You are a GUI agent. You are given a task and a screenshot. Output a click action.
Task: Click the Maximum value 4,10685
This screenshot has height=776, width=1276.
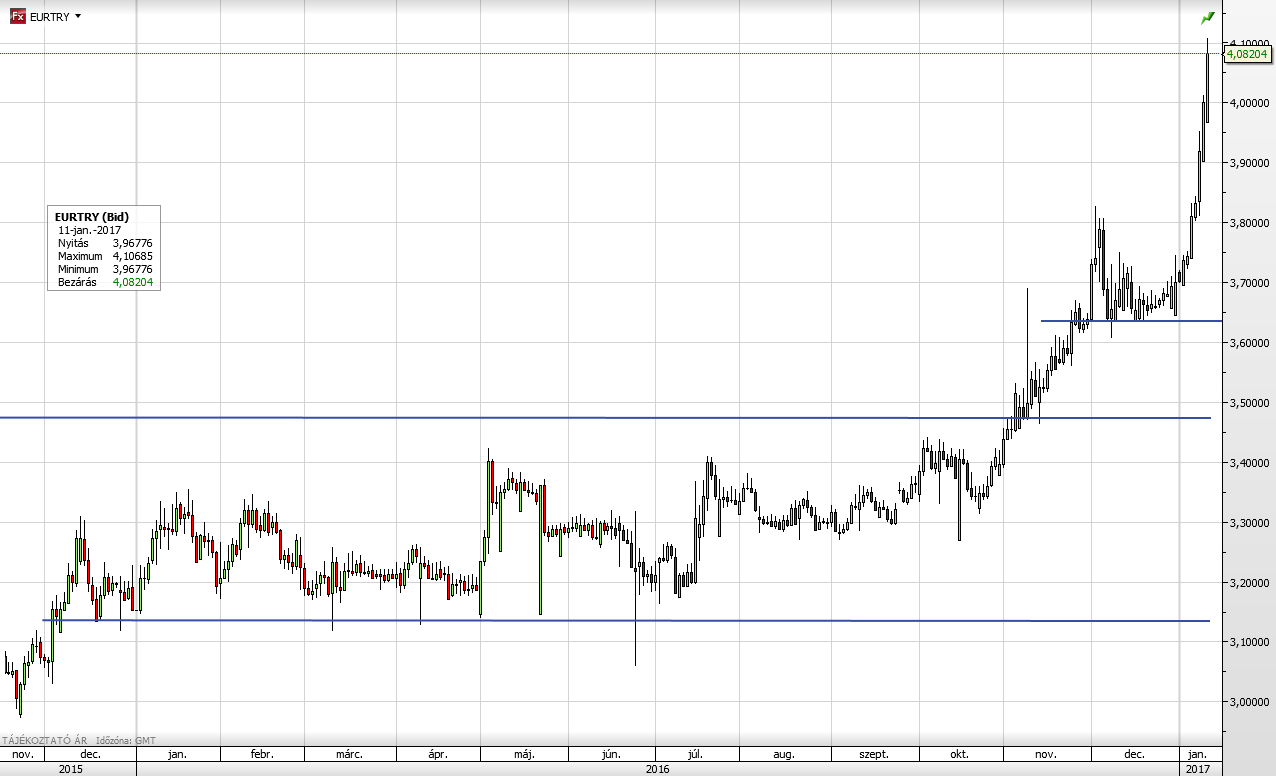(x=132, y=256)
